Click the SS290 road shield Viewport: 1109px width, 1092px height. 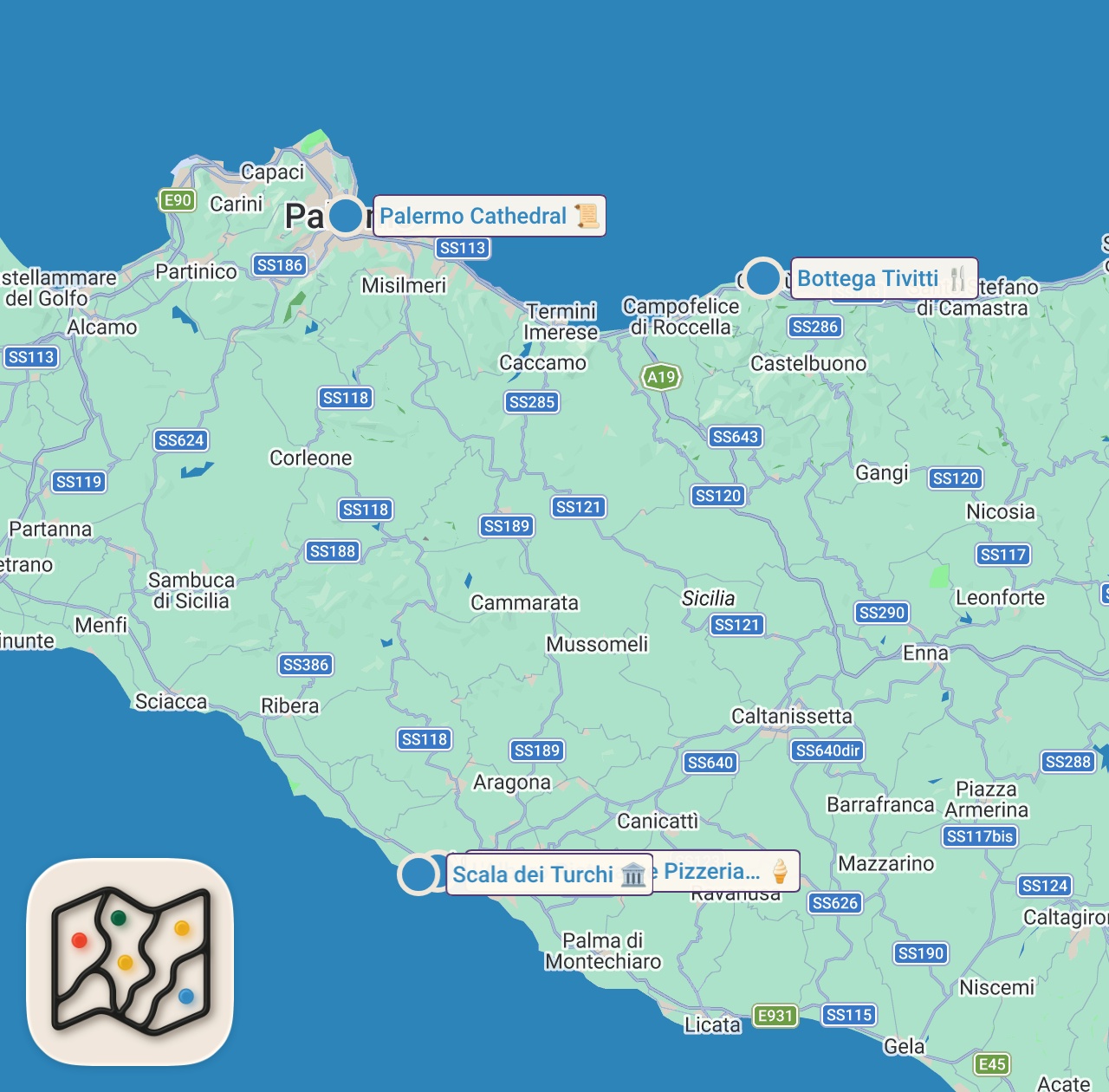click(882, 613)
